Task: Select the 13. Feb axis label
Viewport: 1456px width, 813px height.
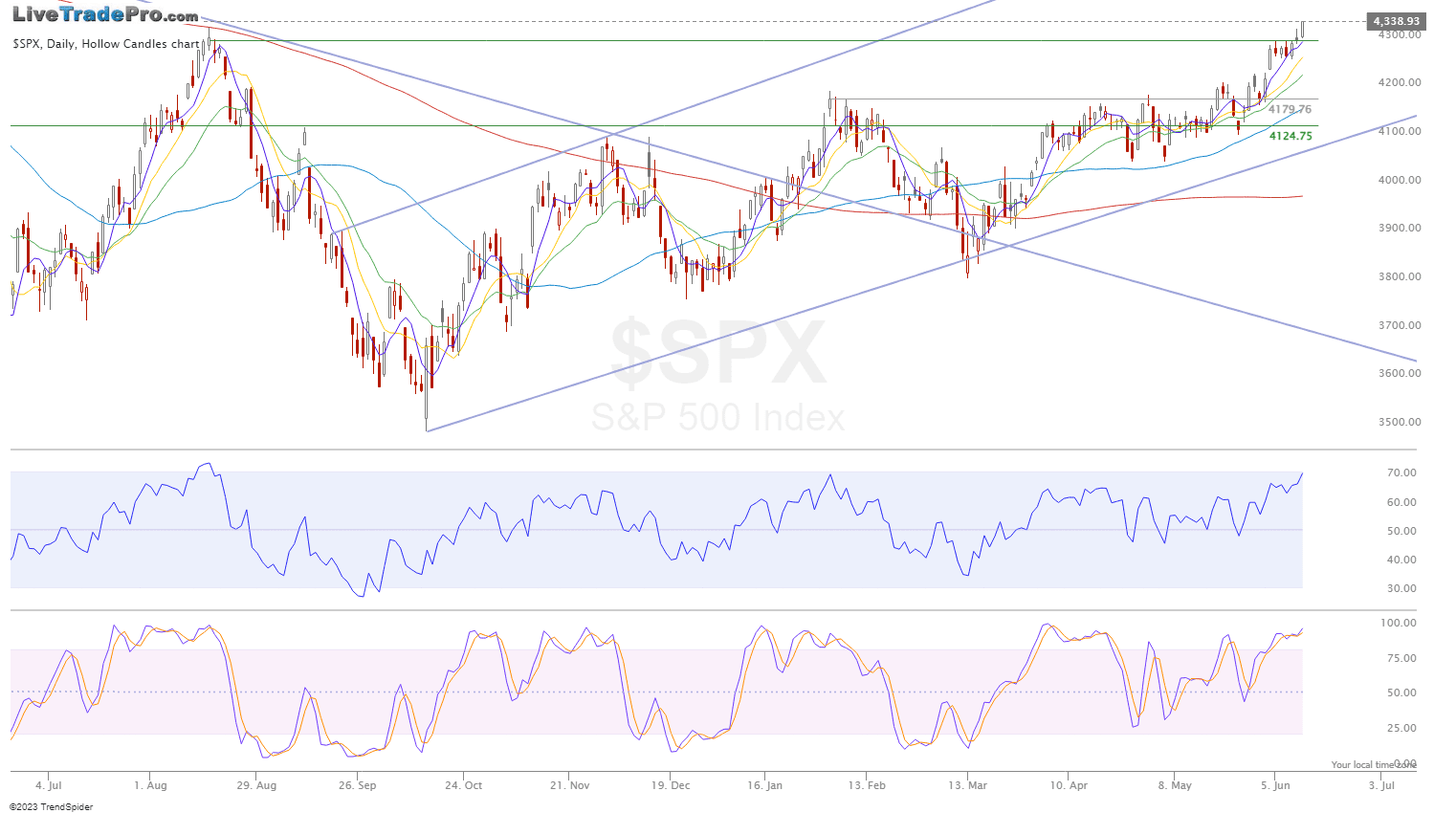Action: [866, 785]
